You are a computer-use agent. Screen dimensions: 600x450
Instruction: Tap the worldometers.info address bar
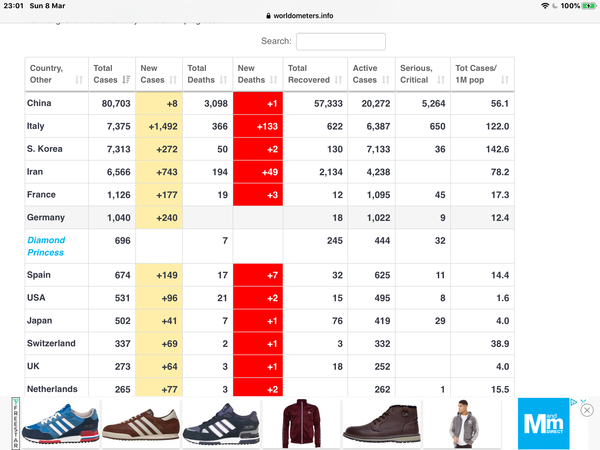tap(300, 16)
